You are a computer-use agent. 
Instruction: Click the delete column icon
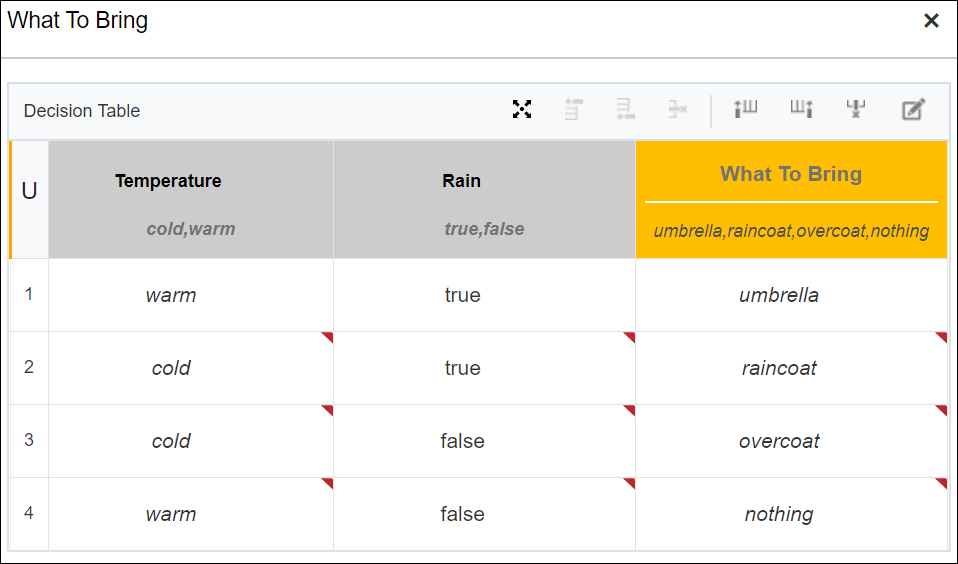point(855,109)
